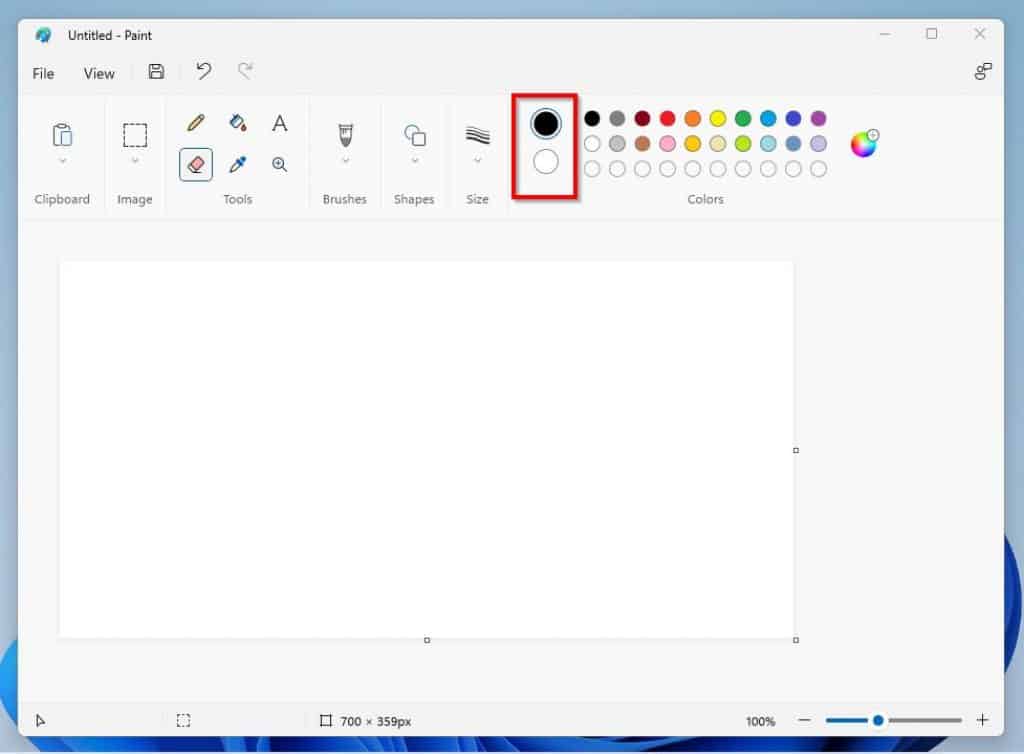Expand the Image select dropdown chevron

tap(135, 161)
